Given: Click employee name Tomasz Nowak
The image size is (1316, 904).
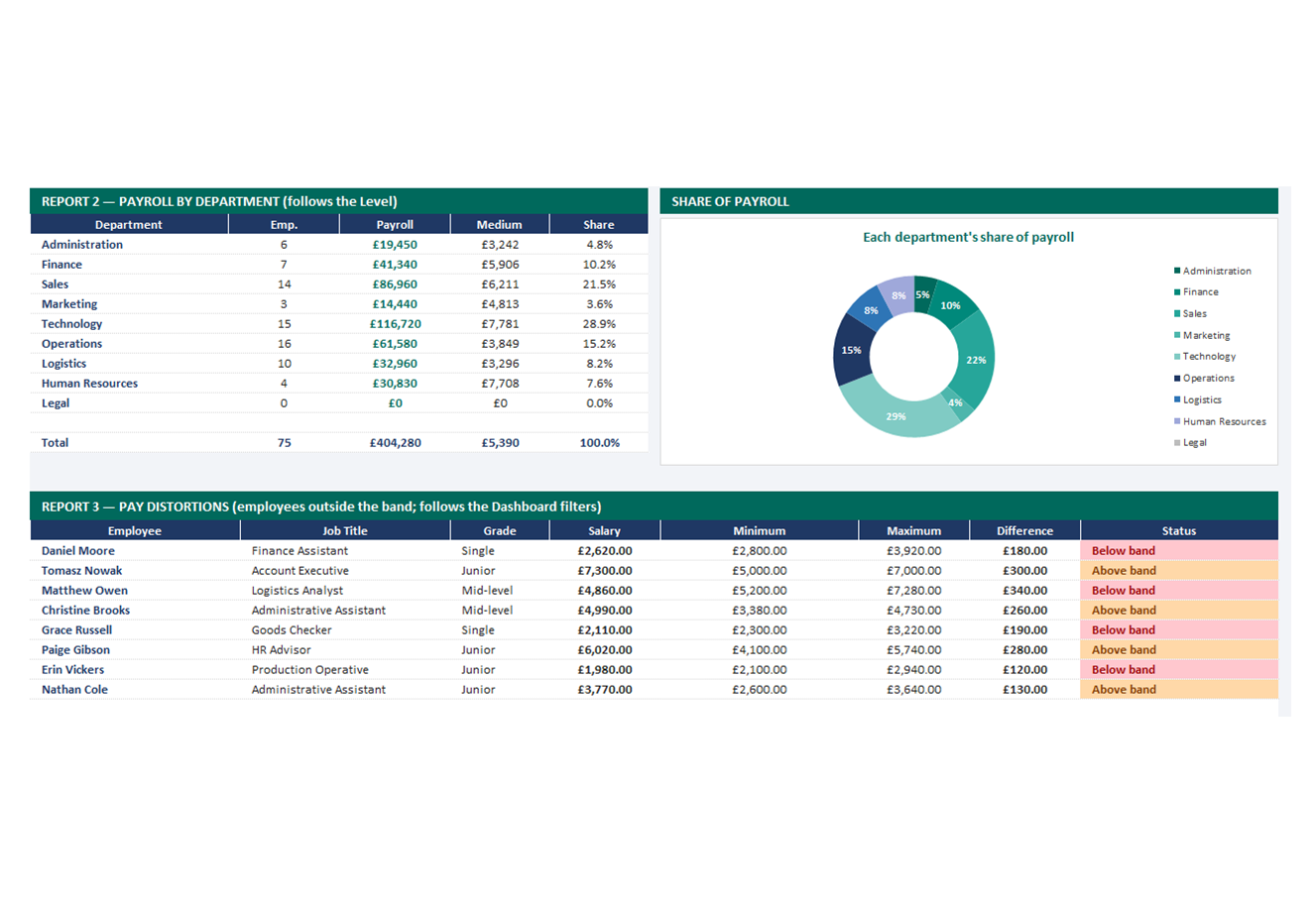Looking at the screenshot, I should click(82, 571).
